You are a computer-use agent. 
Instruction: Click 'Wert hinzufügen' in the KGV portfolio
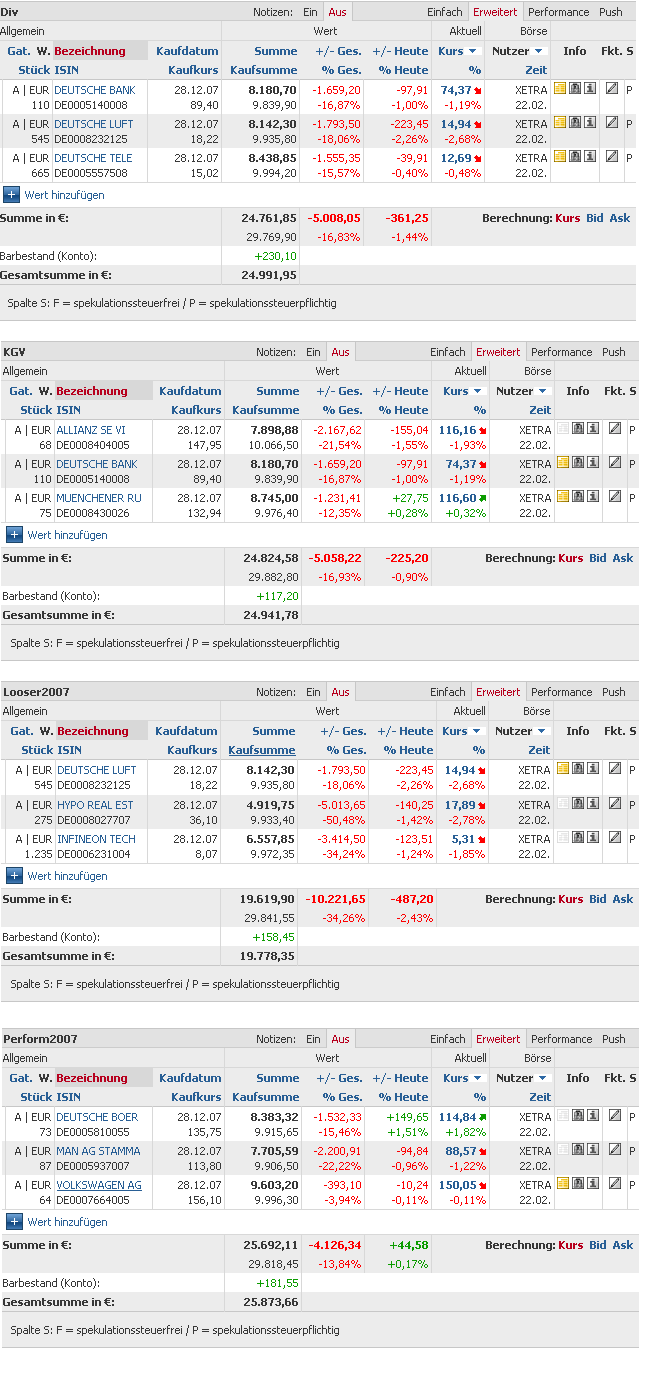[67, 535]
